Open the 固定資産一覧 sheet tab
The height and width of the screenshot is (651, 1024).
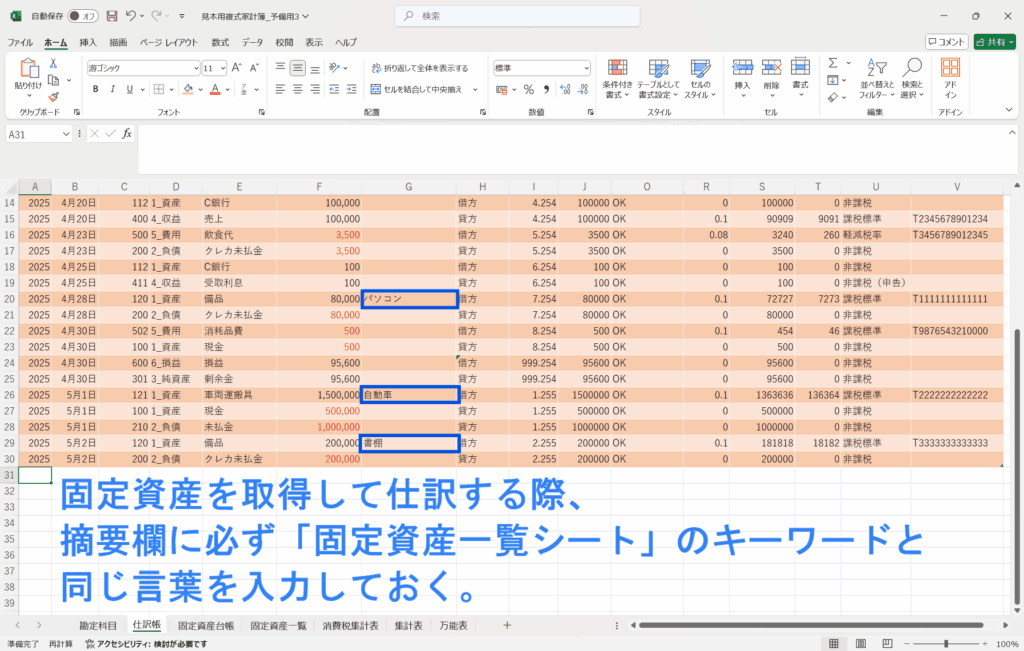278,626
